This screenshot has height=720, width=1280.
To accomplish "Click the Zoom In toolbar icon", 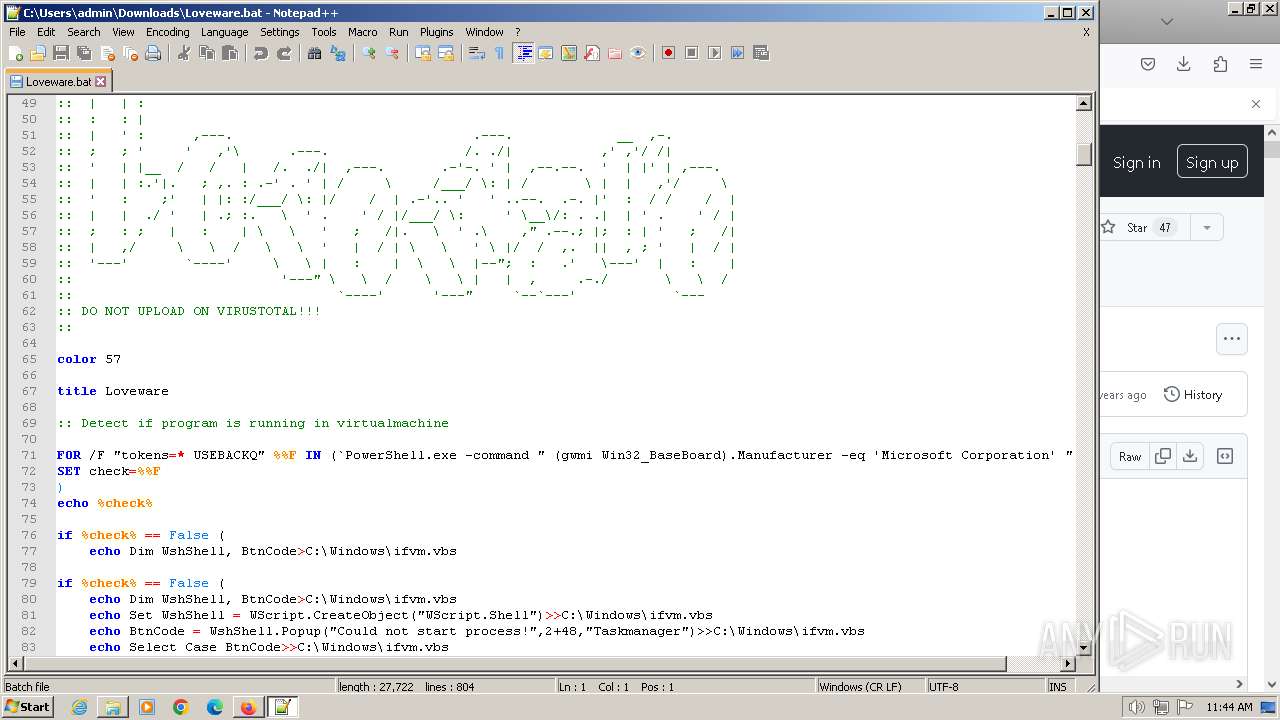I will click(369, 53).
